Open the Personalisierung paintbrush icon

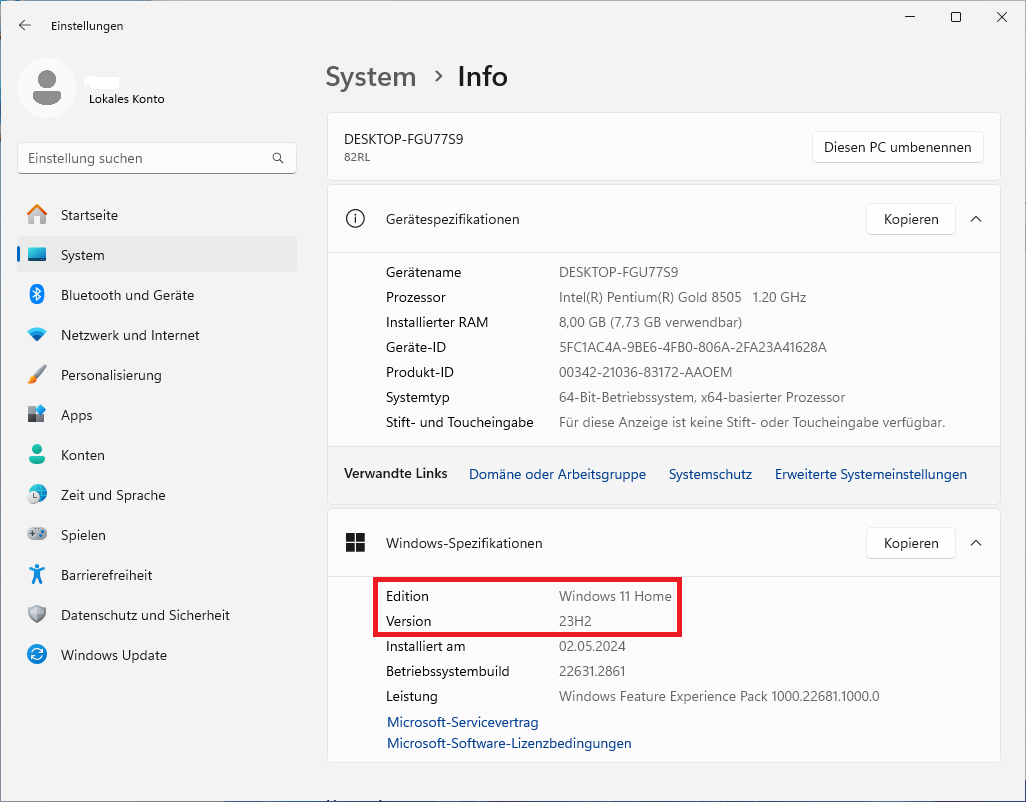tap(37, 375)
